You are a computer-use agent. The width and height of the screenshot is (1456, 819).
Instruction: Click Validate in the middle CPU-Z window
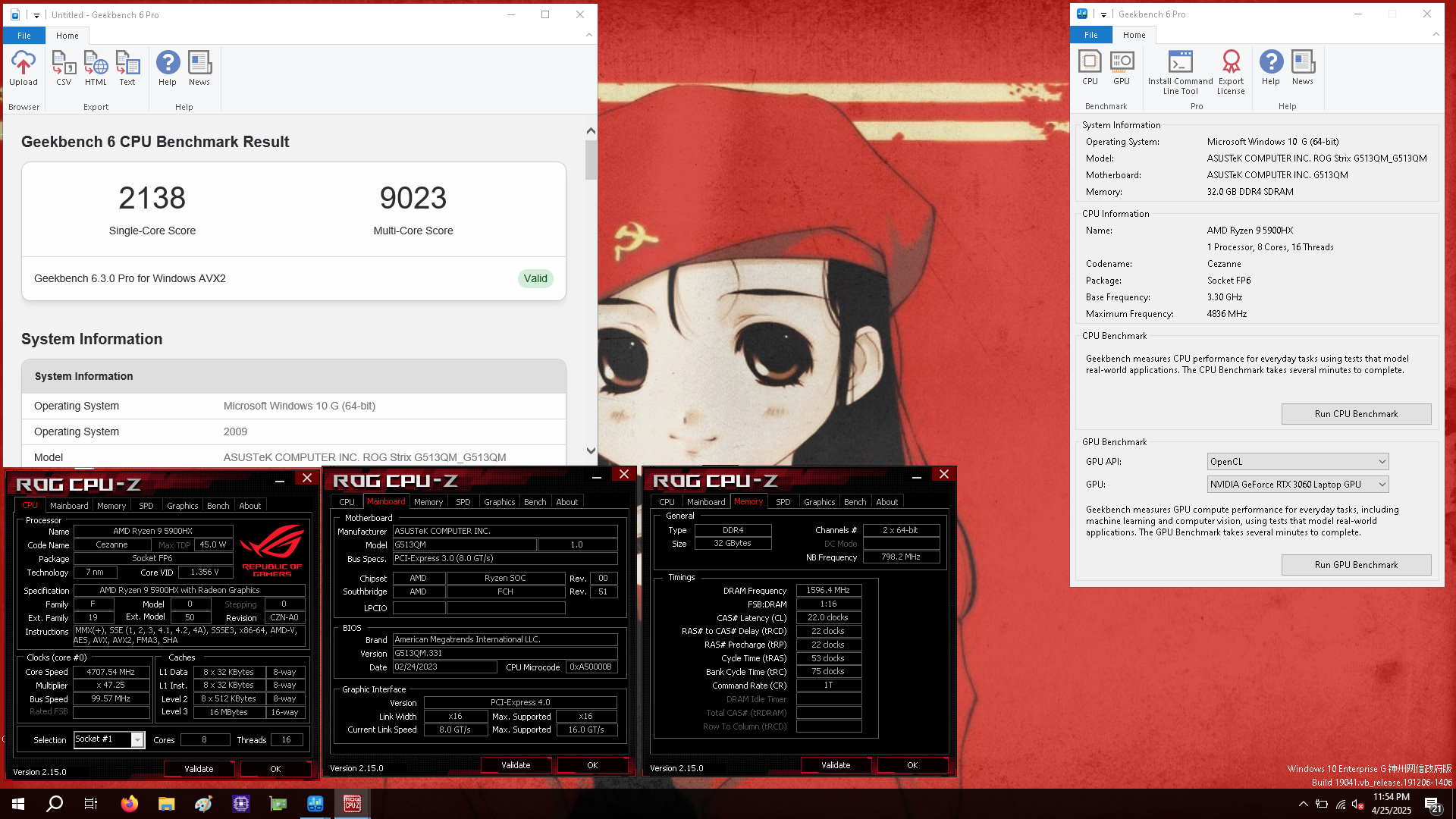click(516, 765)
